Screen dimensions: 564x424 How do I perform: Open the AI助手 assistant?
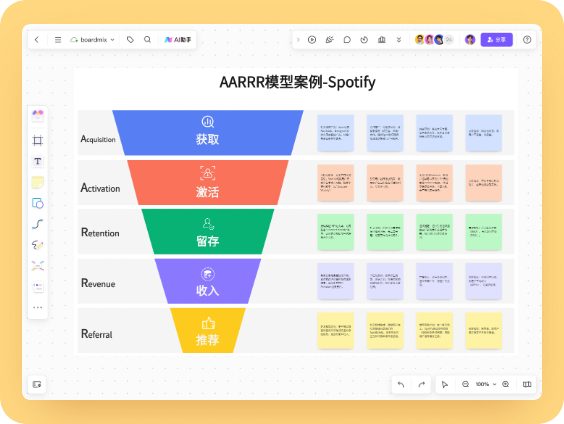pos(178,40)
